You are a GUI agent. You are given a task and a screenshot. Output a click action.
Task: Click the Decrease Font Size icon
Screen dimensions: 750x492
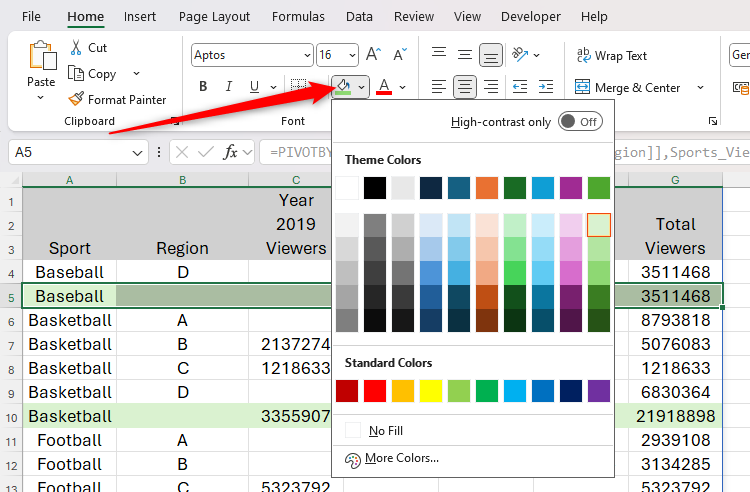[x=400, y=55]
